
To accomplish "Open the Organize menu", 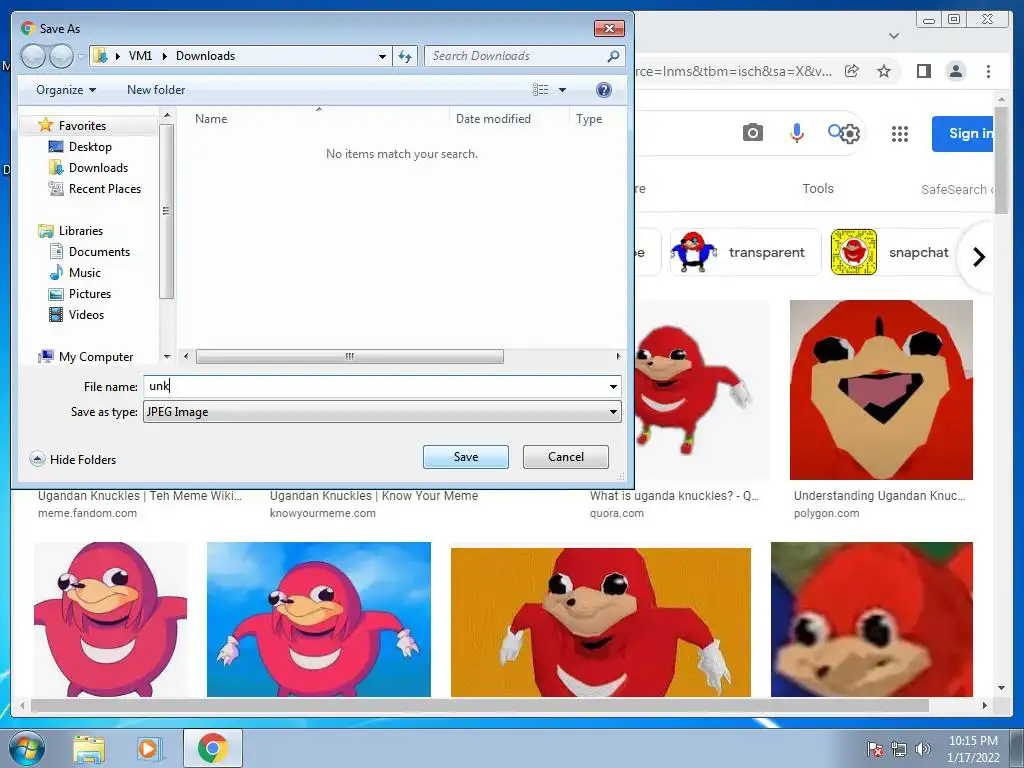I will 66,90.
